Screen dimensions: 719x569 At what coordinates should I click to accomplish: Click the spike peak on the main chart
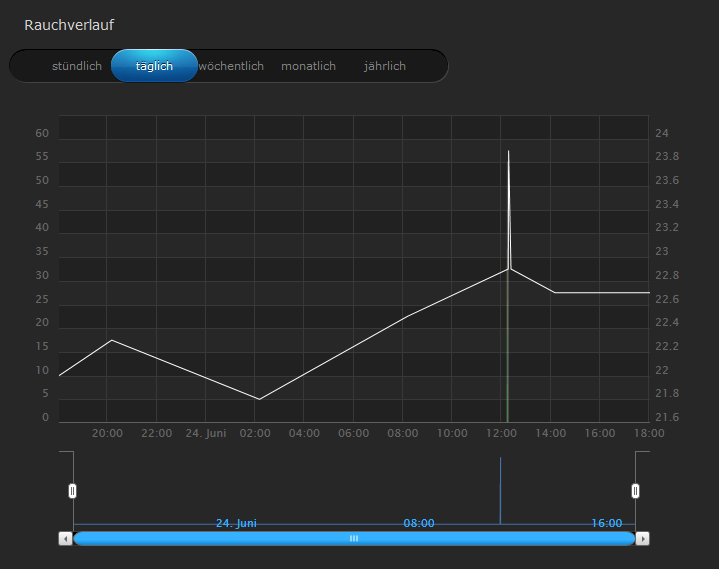(x=508, y=151)
